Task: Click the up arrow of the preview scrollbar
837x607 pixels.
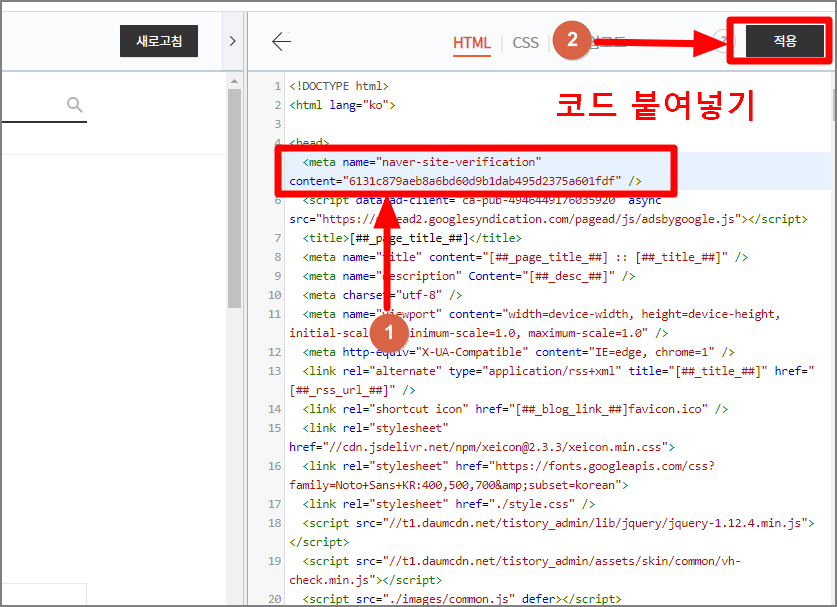Action: coord(234,81)
